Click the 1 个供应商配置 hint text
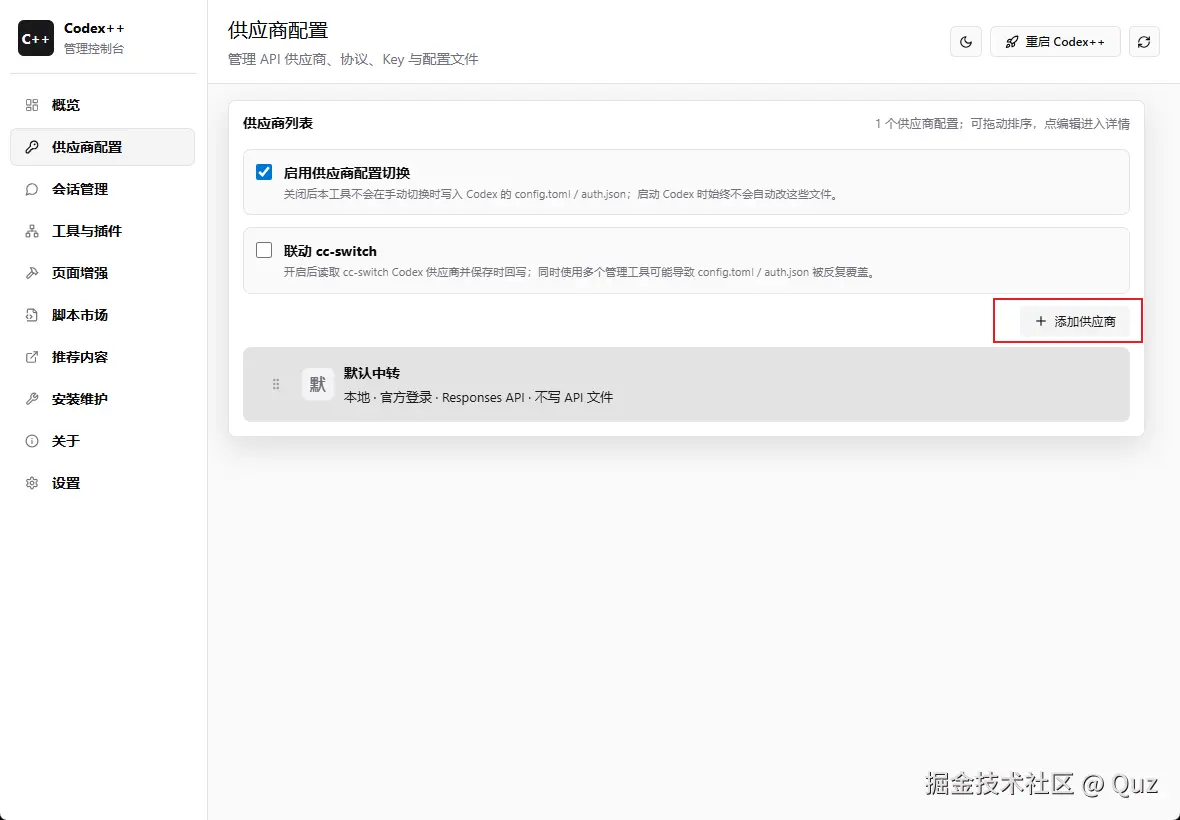Screen dimensions: 1180x820 tap(1002, 124)
